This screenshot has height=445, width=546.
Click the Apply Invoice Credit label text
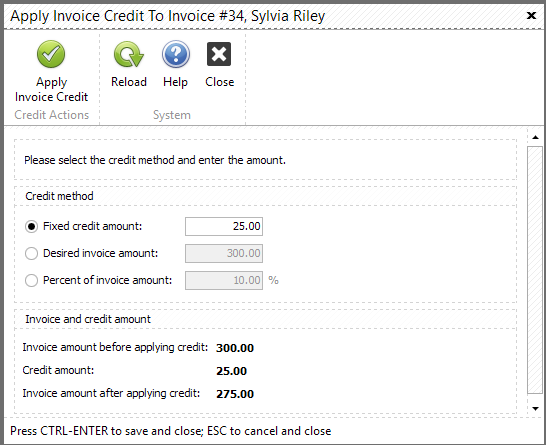52,89
